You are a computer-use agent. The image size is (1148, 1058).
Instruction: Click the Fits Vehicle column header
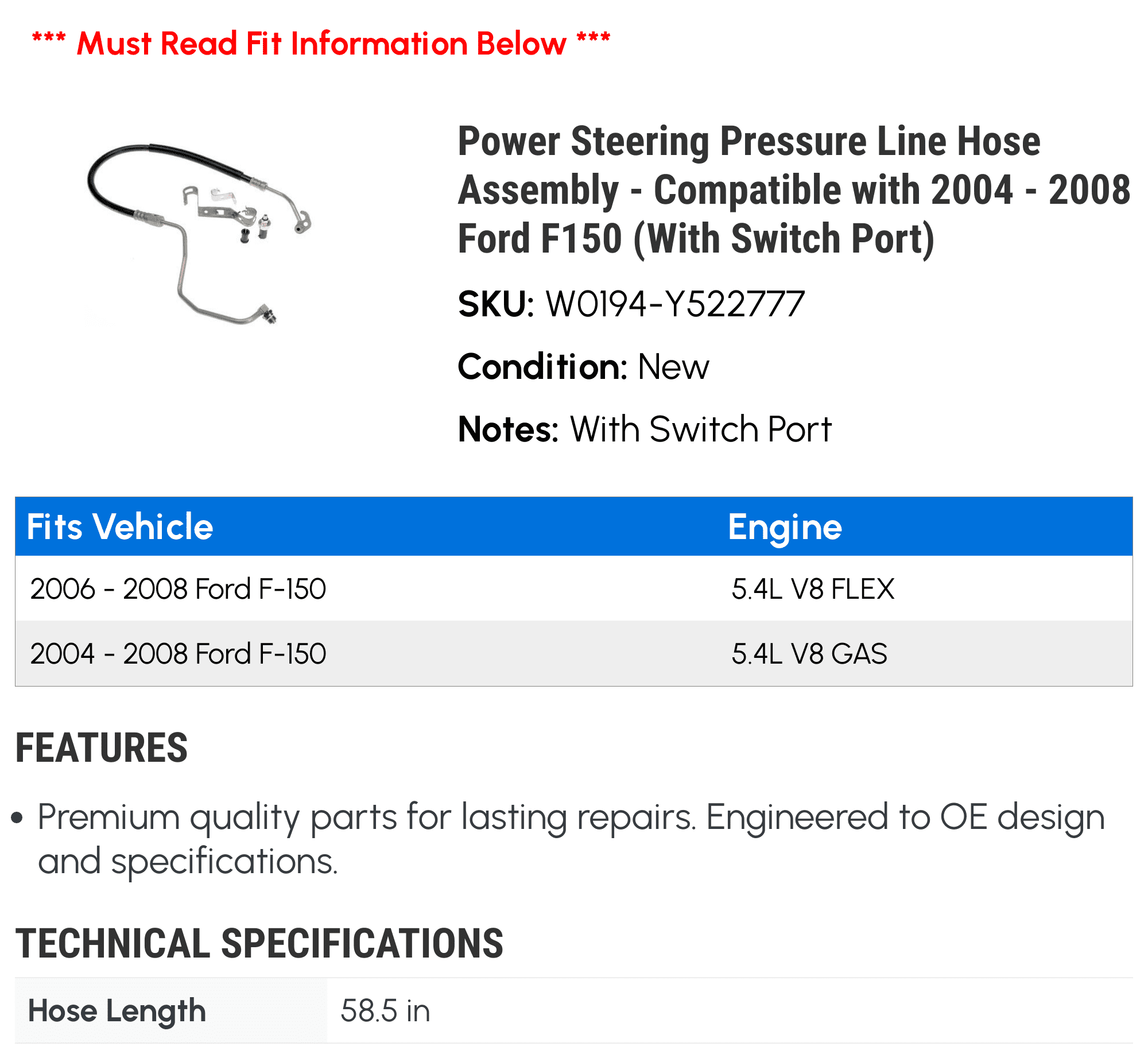point(120,526)
